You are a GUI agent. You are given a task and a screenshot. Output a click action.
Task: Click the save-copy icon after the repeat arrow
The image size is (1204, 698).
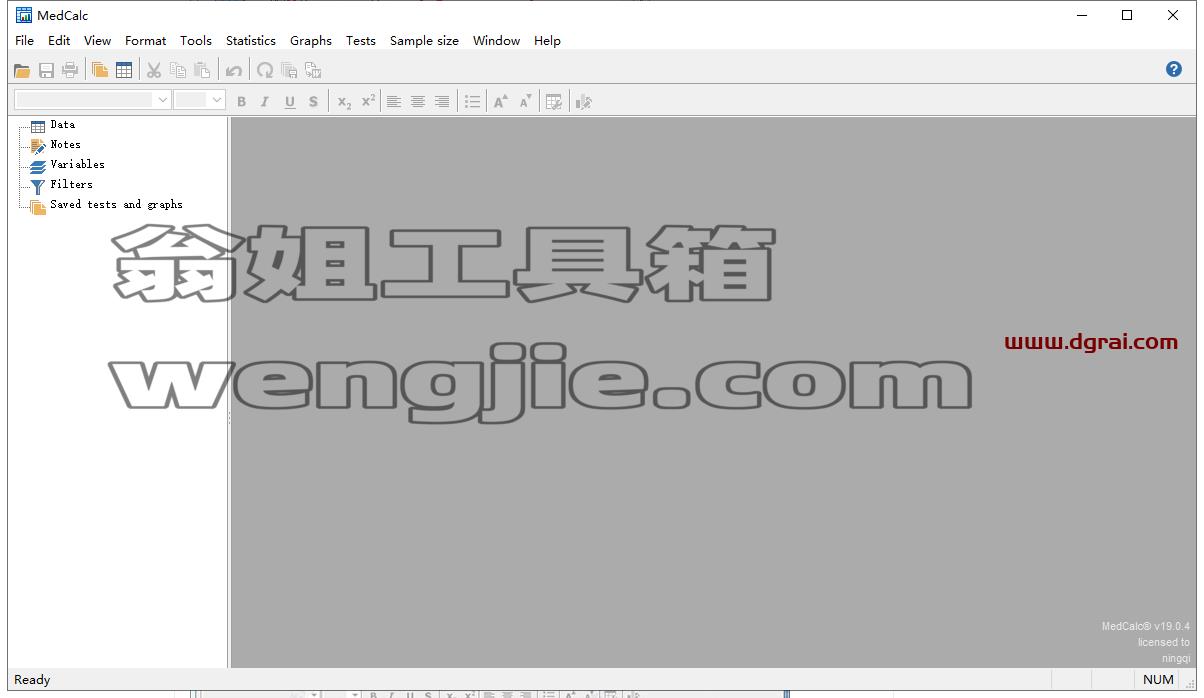pyautogui.click(x=289, y=70)
